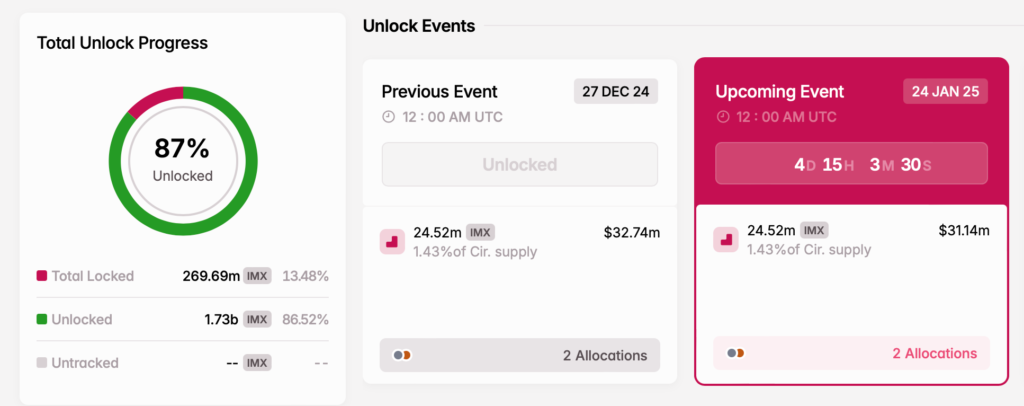Click the grayed-out Unlocked button

point(520,164)
